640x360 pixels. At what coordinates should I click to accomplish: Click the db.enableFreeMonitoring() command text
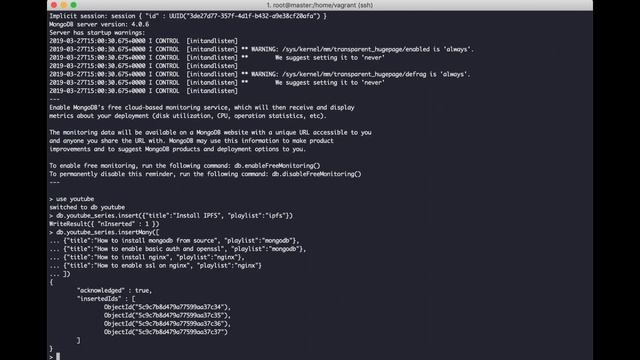[x=277, y=166]
